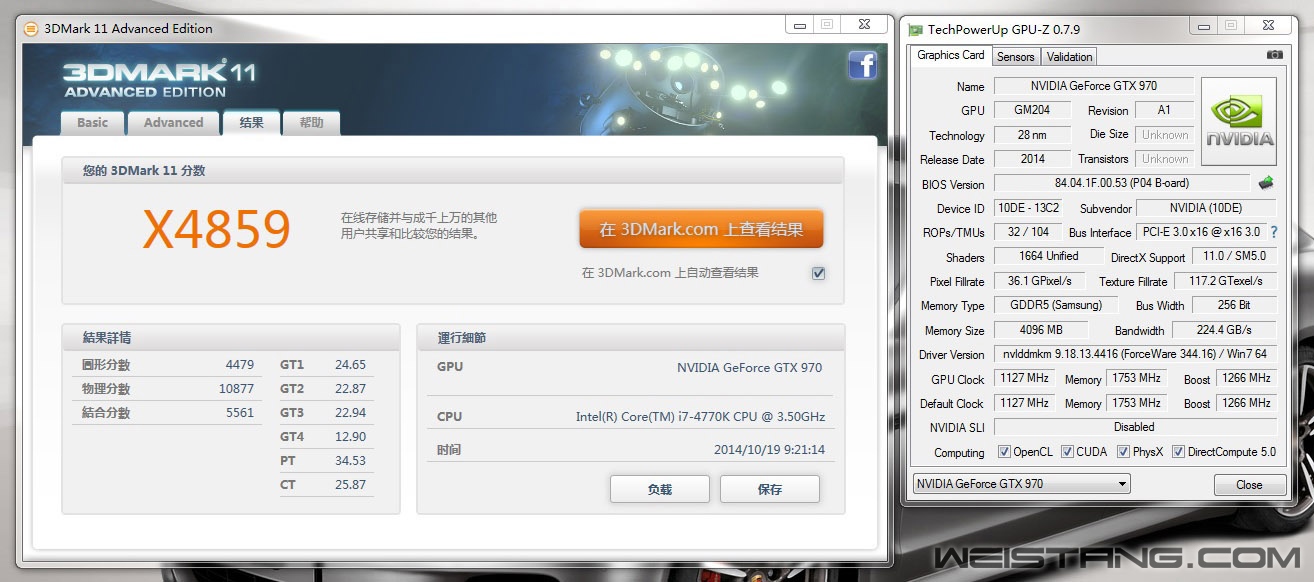Click the GPU-Z title bar app icon

[x=915, y=29]
